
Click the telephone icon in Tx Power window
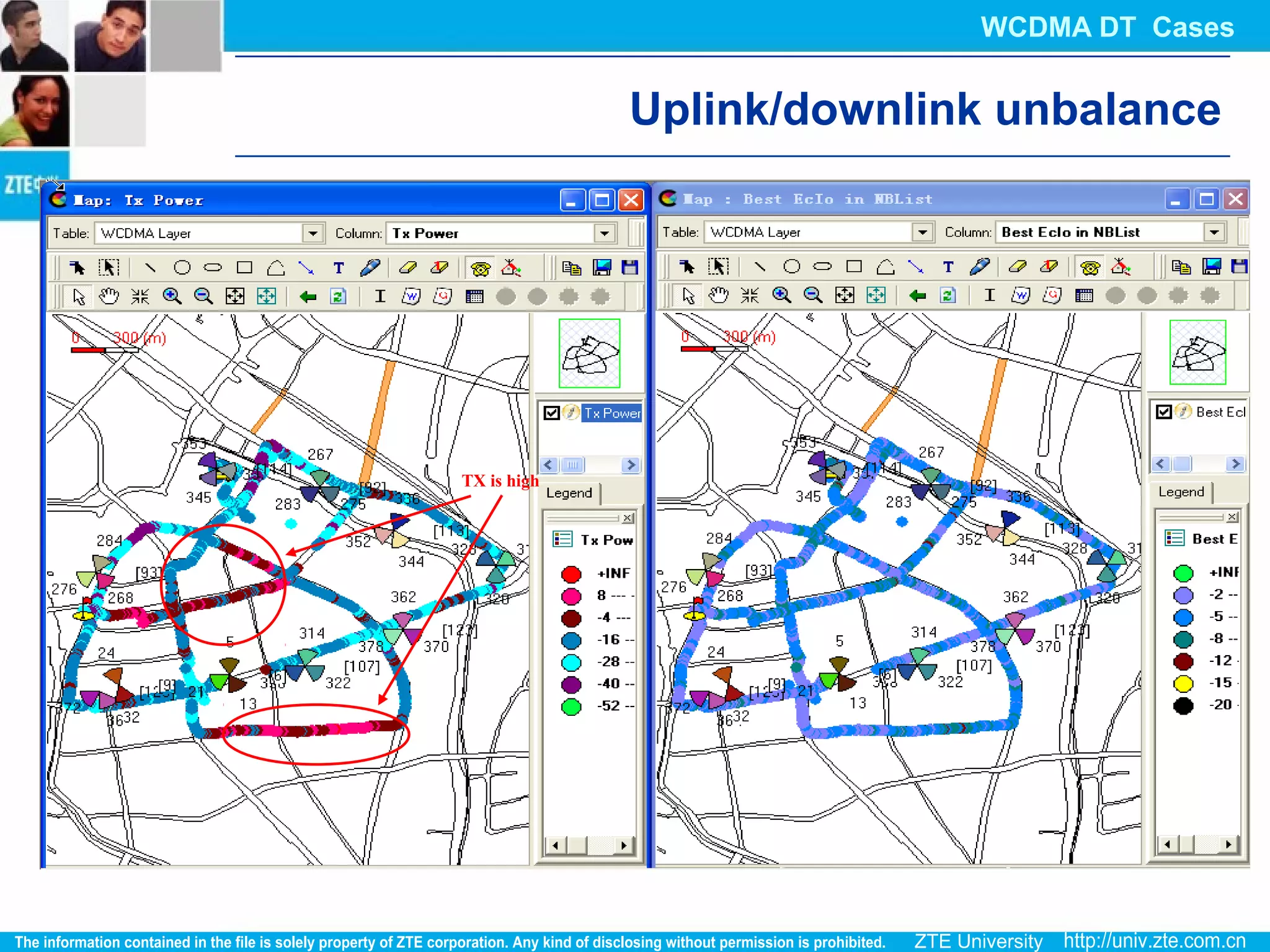pos(480,268)
